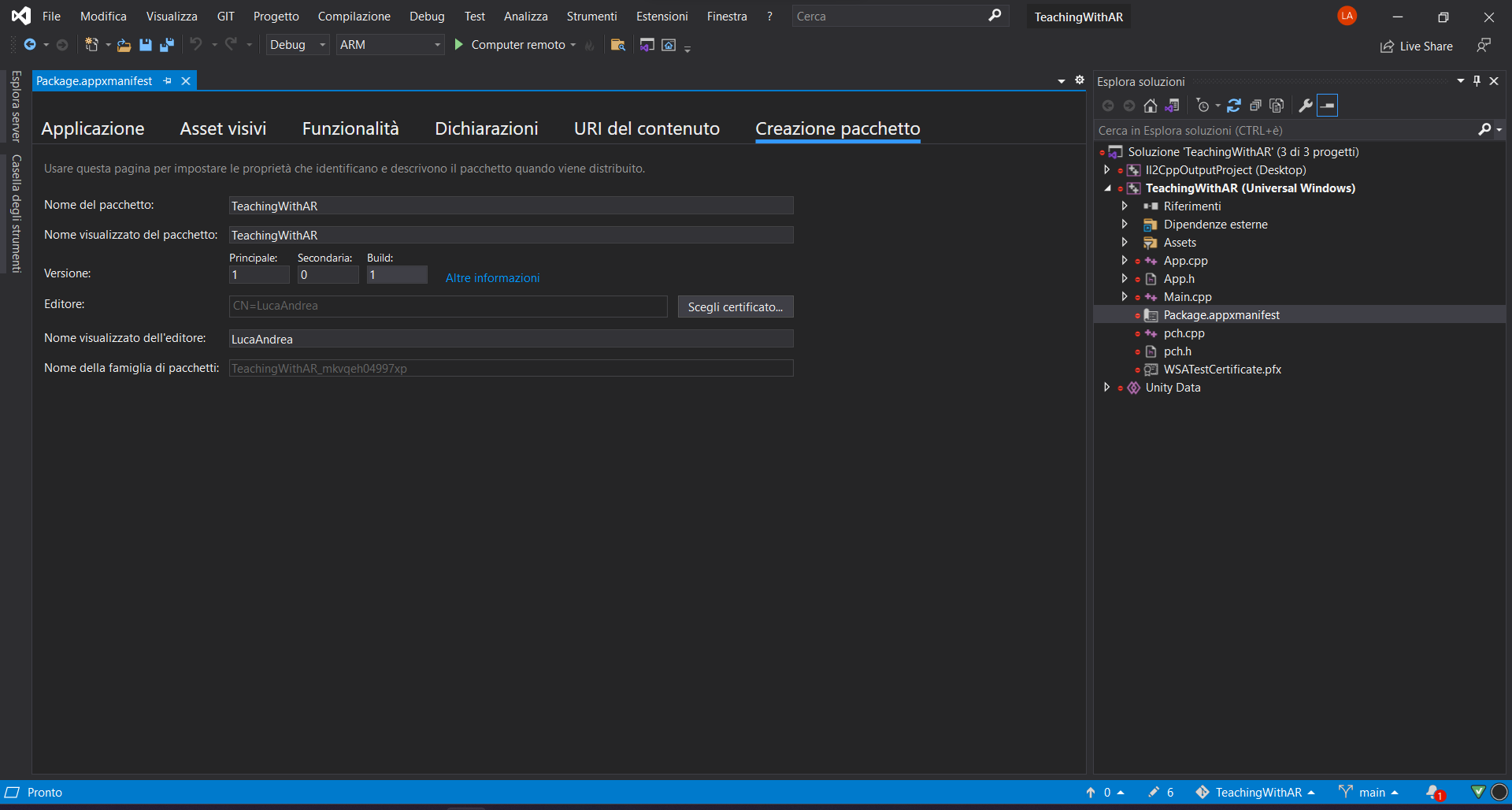This screenshot has width=1512, height=810.
Task: Click the toolbar icon showing a window with a small house
Action: click(x=669, y=45)
